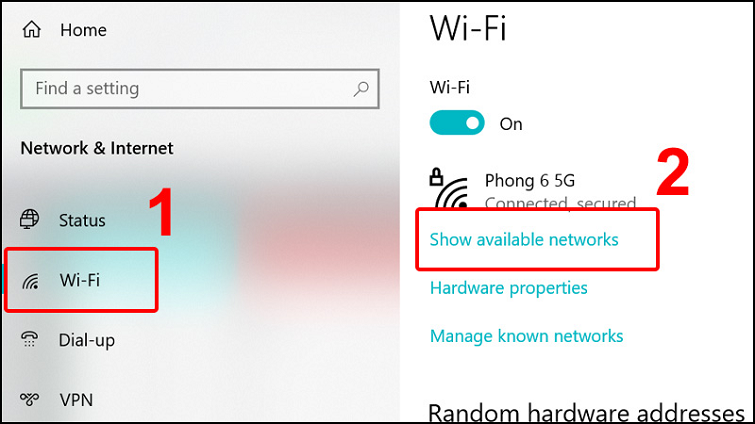Open Hardware properties link
This screenshot has height=424, width=755.
point(508,288)
